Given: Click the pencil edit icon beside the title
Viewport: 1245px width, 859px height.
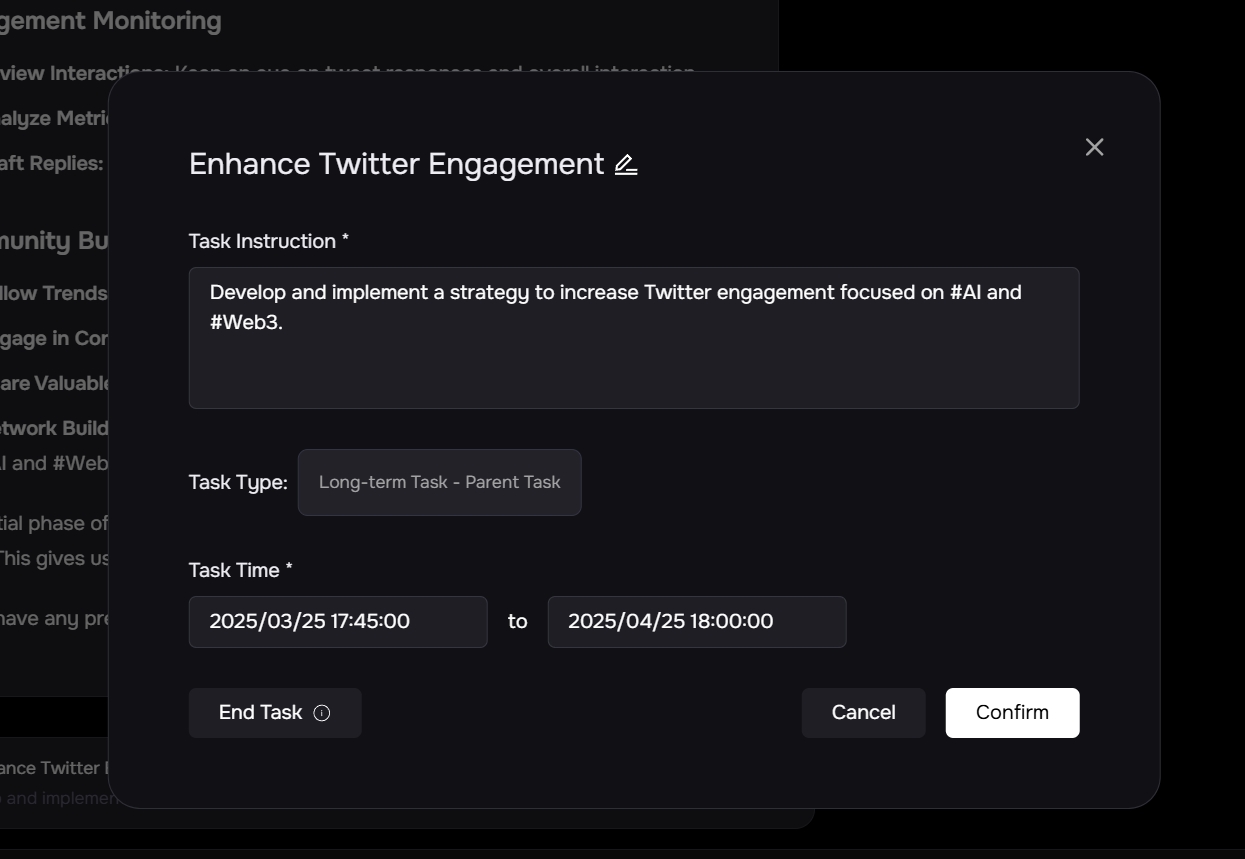Looking at the screenshot, I should pos(626,165).
